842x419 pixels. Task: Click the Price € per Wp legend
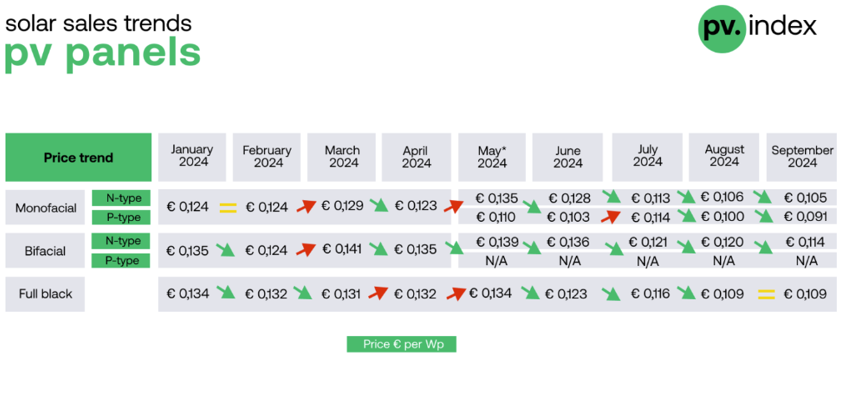click(401, 344)
